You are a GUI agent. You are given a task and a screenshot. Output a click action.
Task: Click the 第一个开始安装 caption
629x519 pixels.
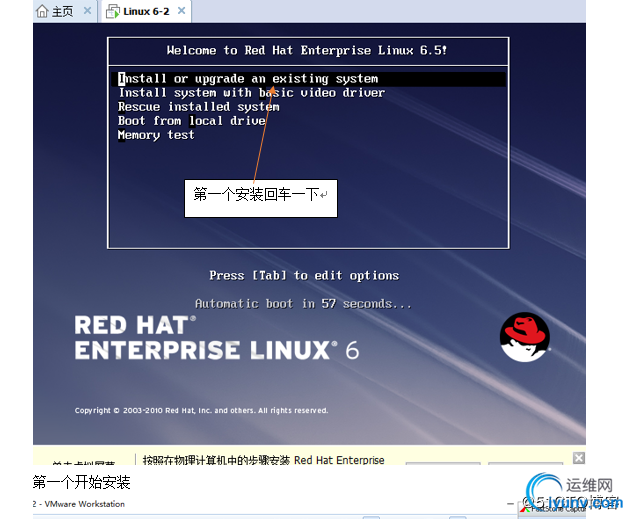[x=81, y=483]
